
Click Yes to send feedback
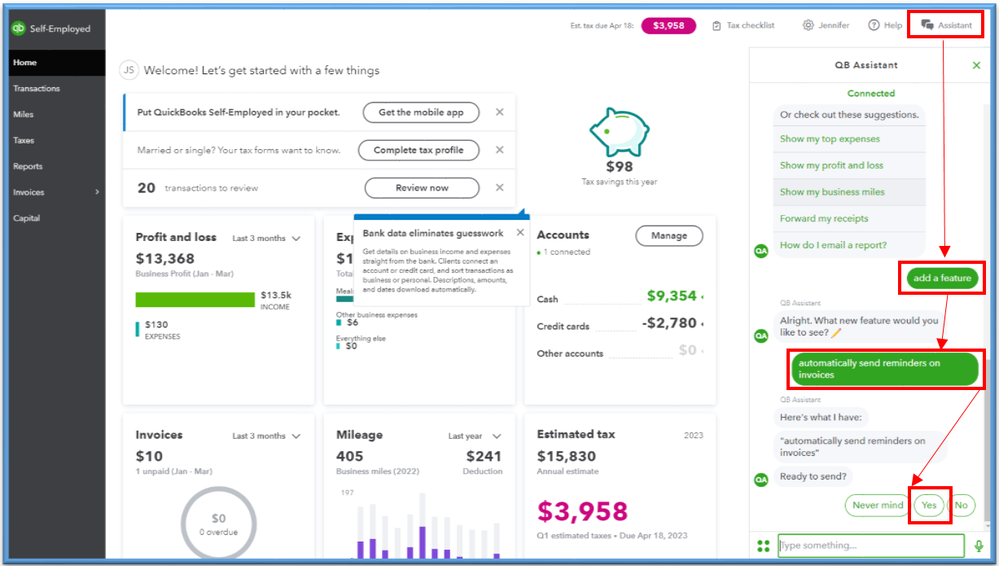929,505
